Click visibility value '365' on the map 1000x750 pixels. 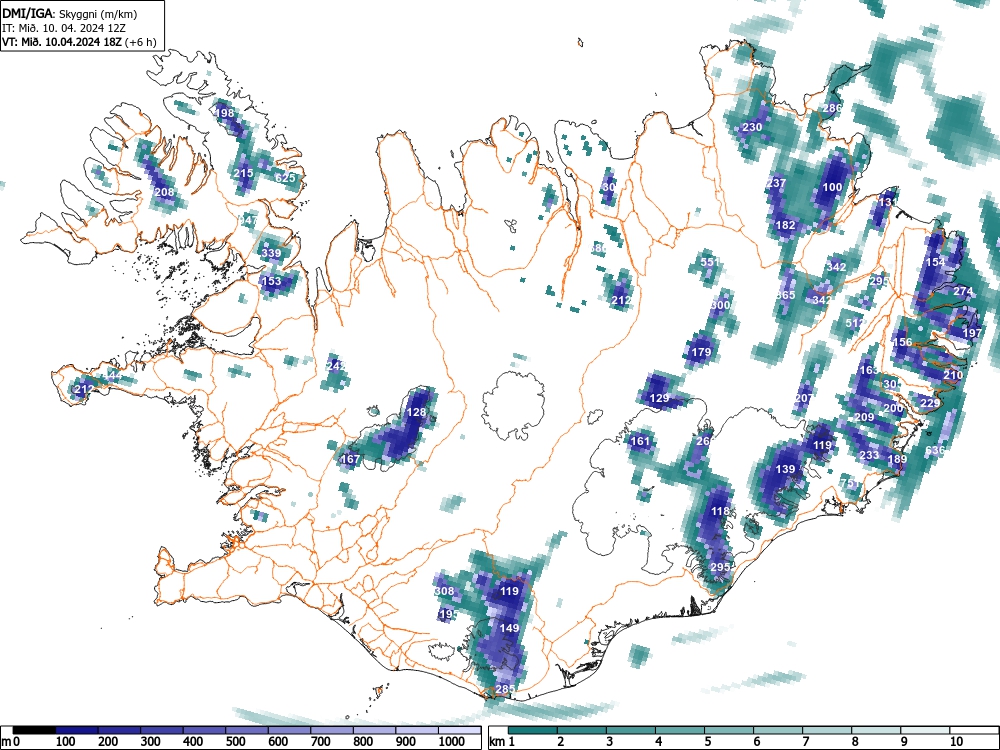pyautogui.click(x=786, y=295)
